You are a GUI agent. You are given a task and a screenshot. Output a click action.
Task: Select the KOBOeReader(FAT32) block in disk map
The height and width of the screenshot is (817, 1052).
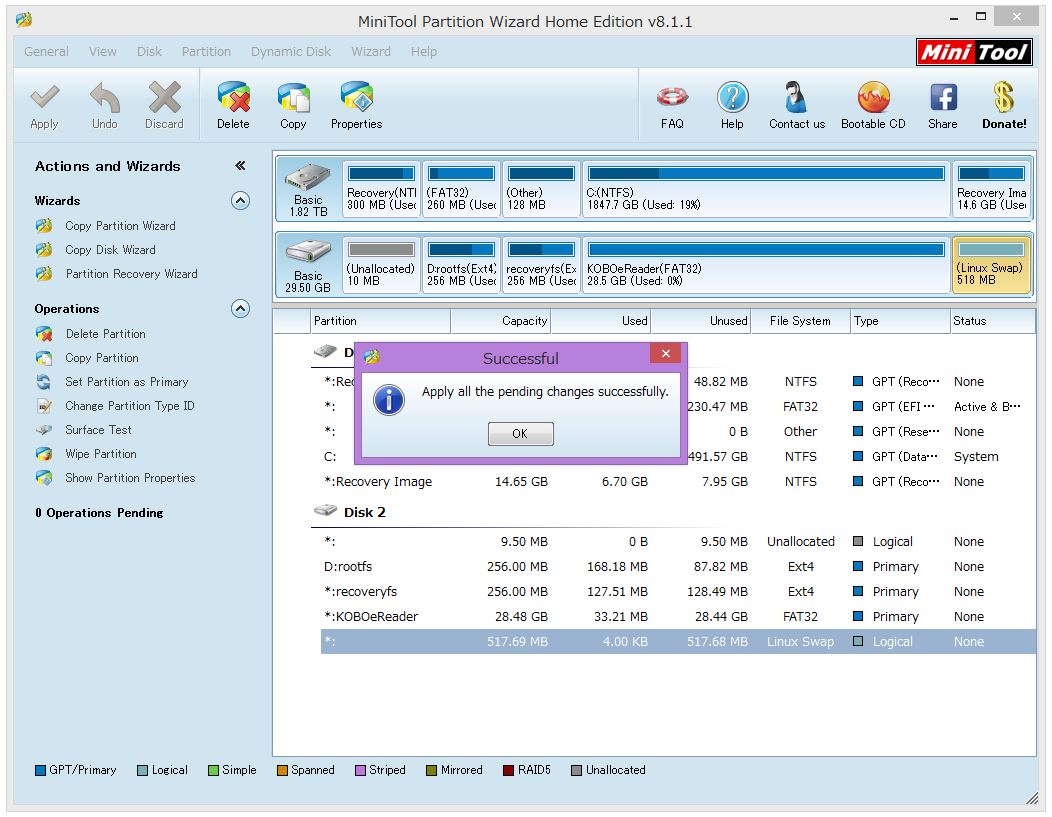tap(766, 265)
